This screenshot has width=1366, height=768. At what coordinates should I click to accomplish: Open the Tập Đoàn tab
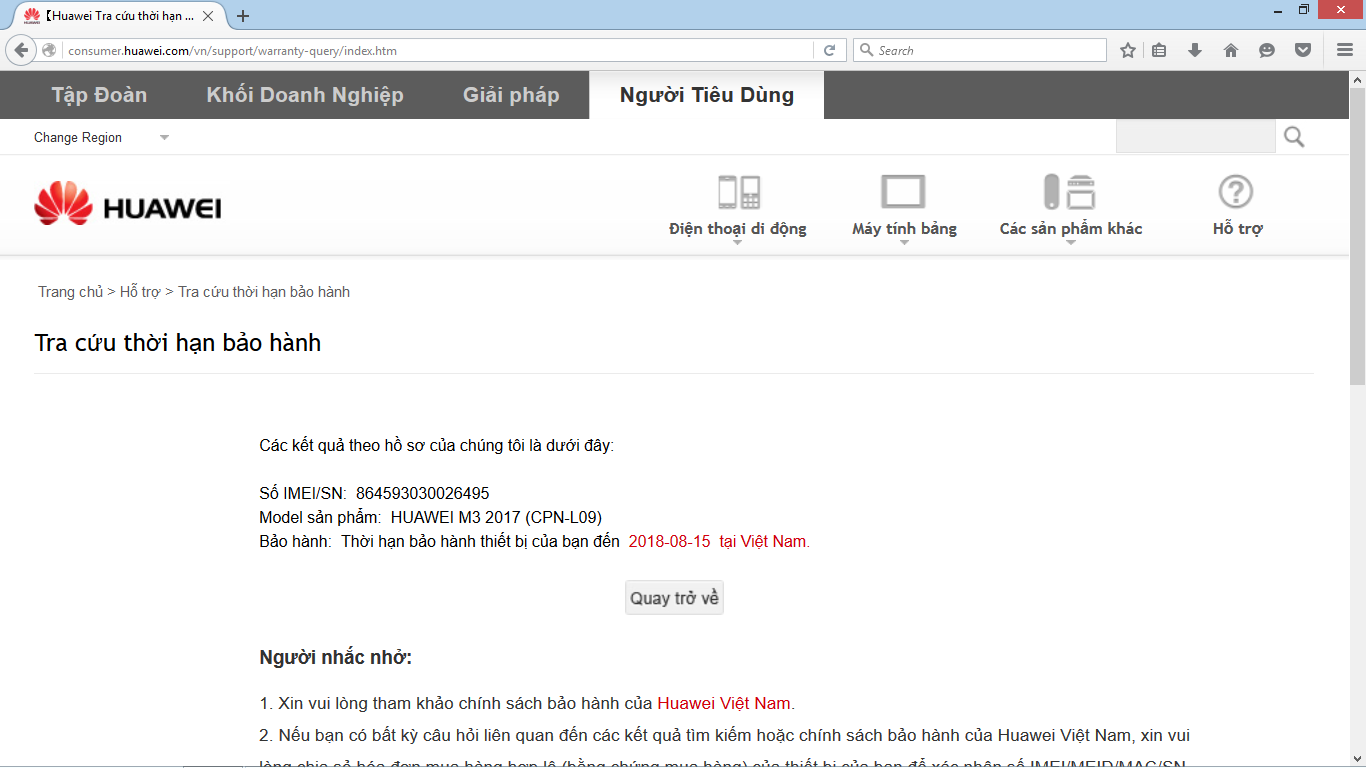tap(99, 95)
